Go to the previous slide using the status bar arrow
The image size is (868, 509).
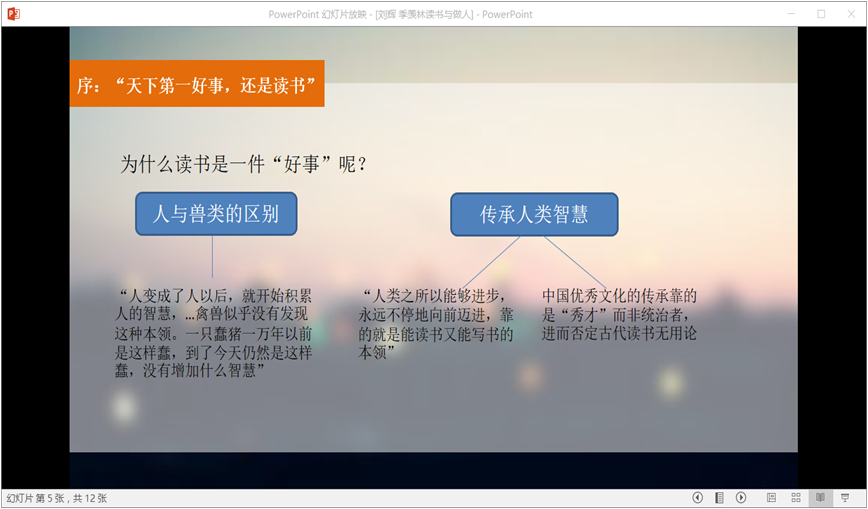698,497
